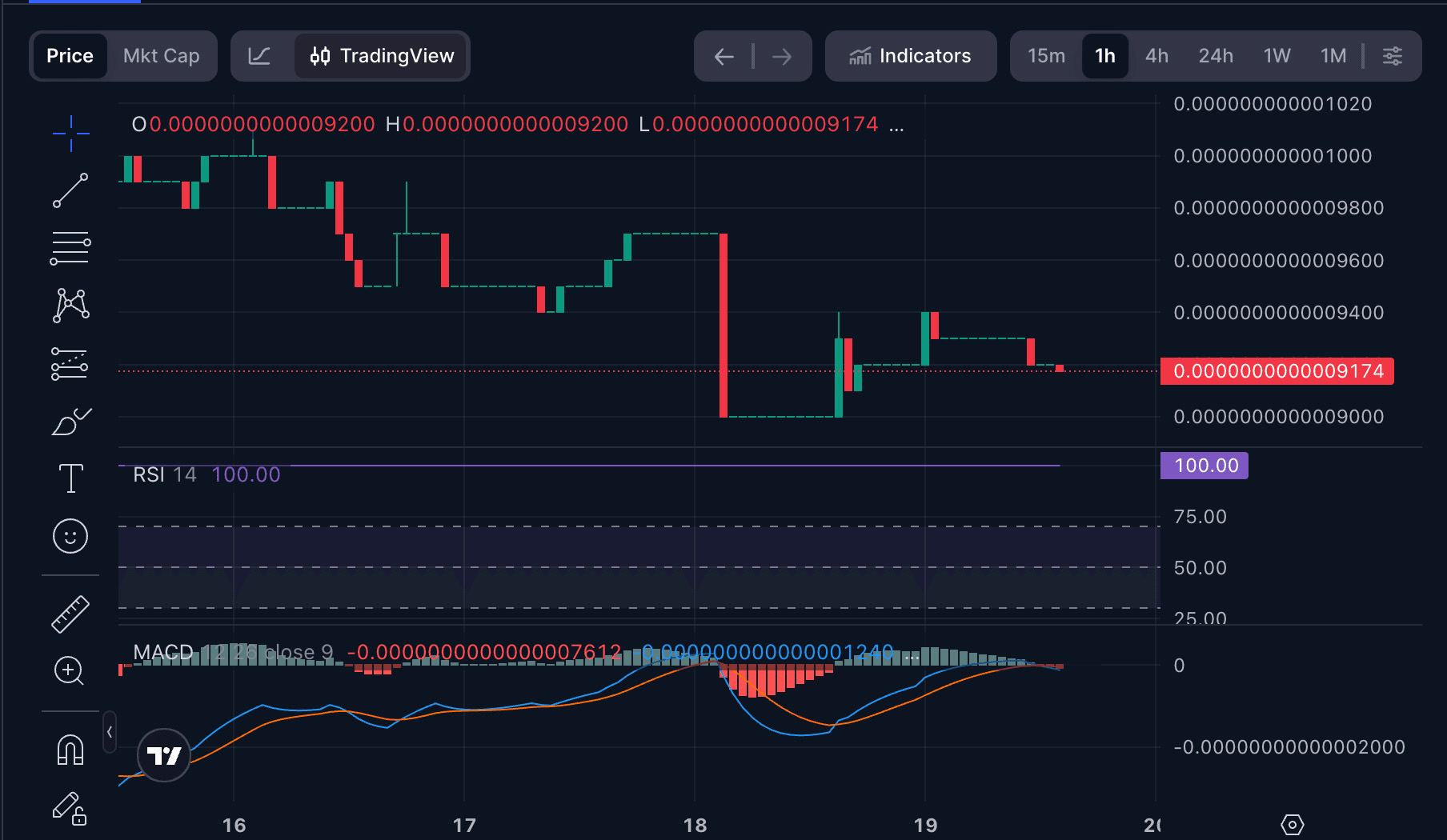Open the long position forecasting tool
Image resolution: width=1447 pixels, height=840 pixels.
pyautogui.click(x=70, y=363)
